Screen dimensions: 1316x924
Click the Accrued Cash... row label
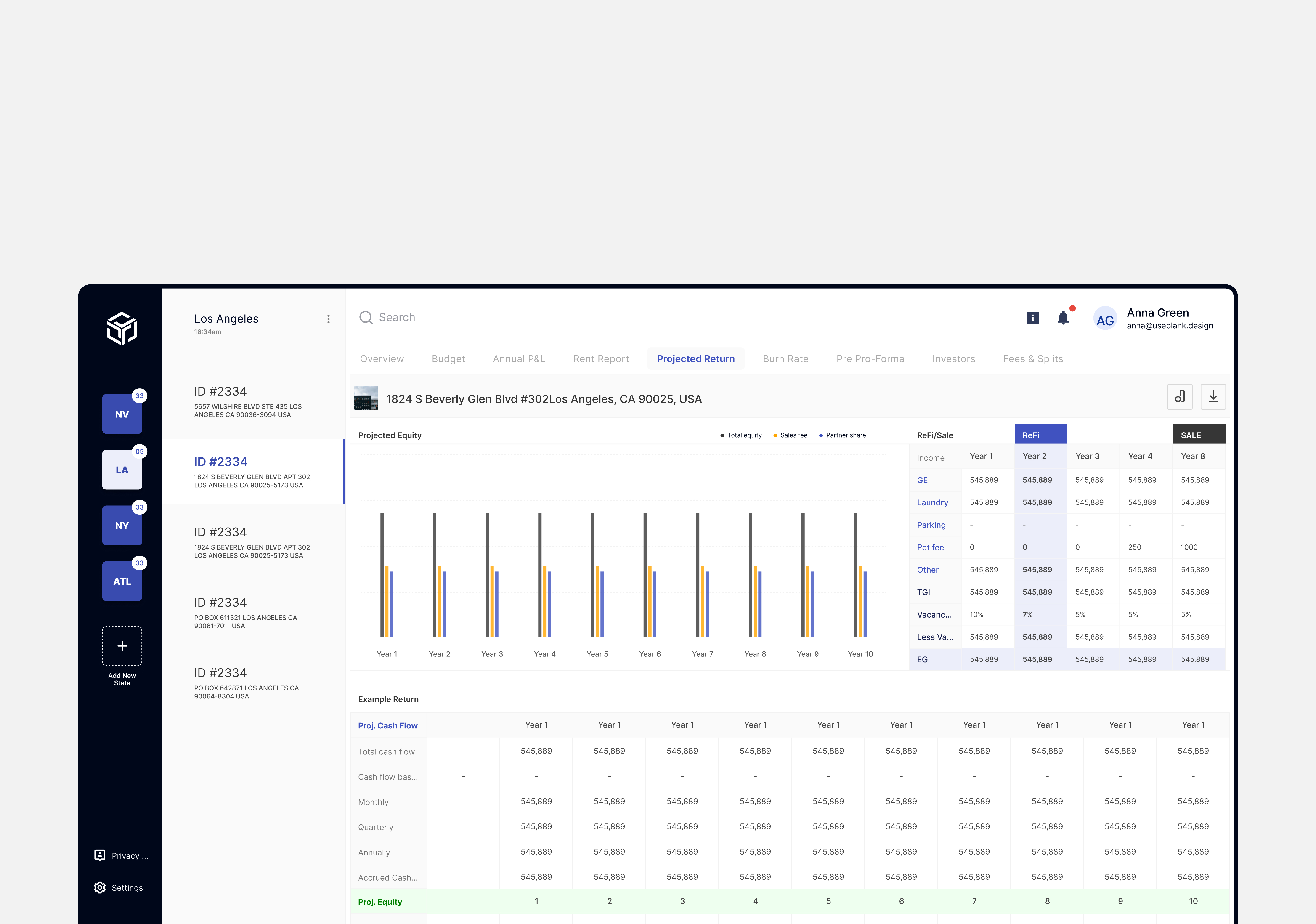[x=387, y=878]
